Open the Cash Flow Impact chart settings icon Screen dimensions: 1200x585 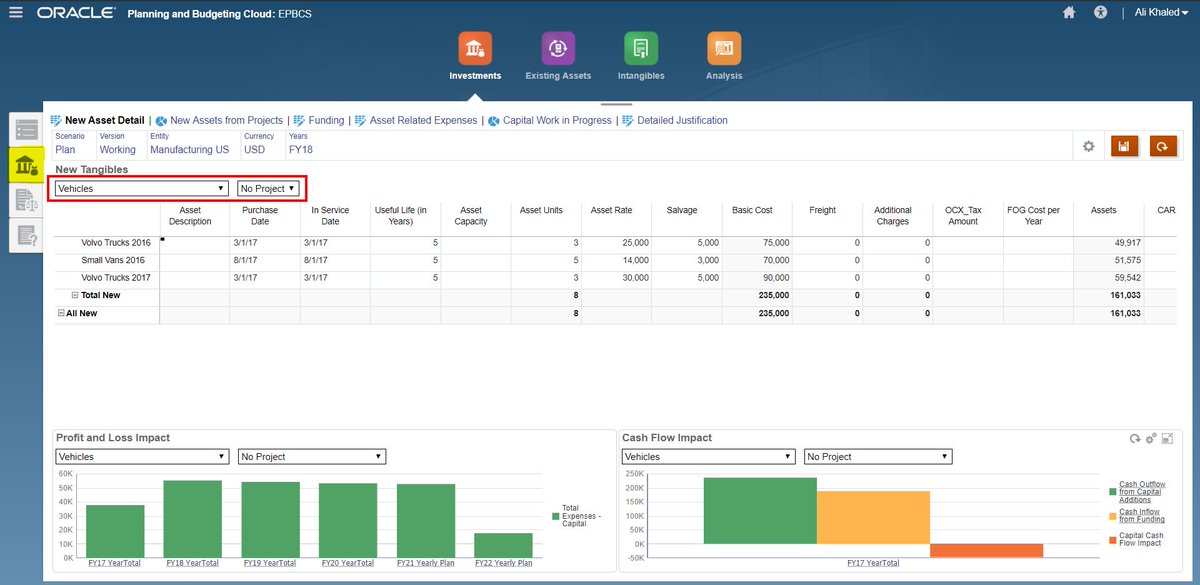pyautogui.click(x=1151, y=439)
